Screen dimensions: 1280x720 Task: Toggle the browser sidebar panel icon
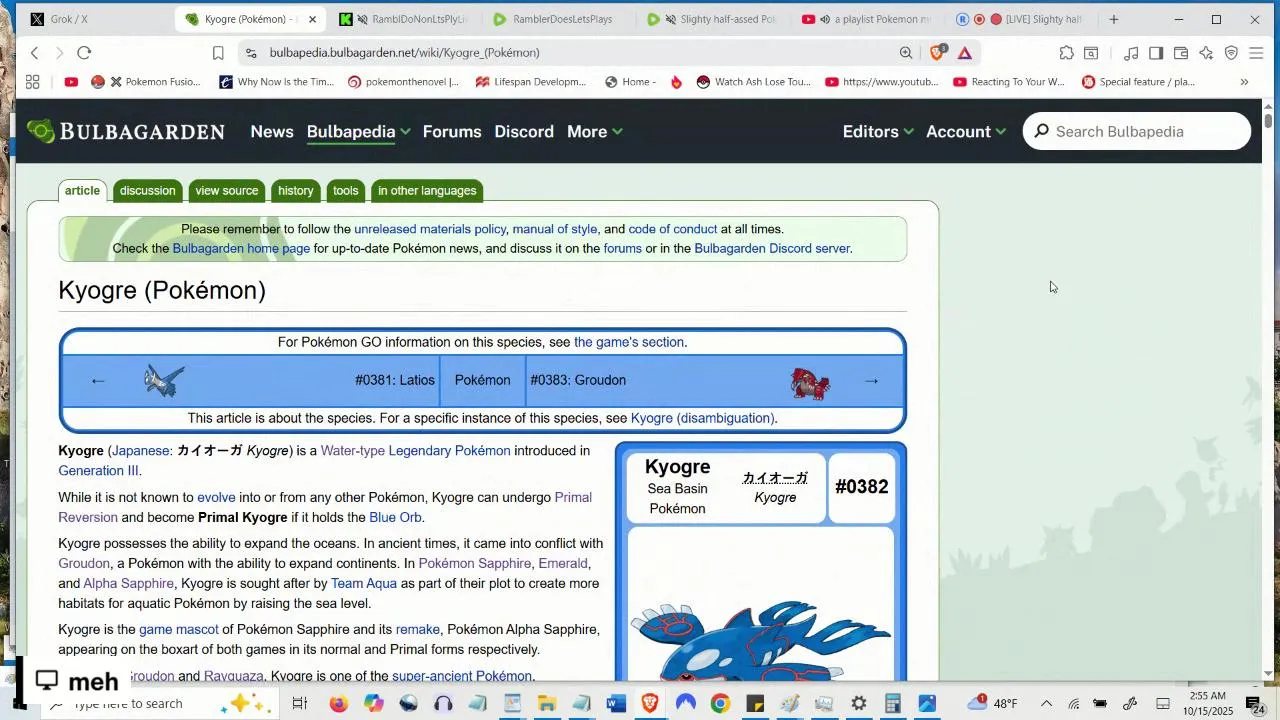pos(1156,53)
